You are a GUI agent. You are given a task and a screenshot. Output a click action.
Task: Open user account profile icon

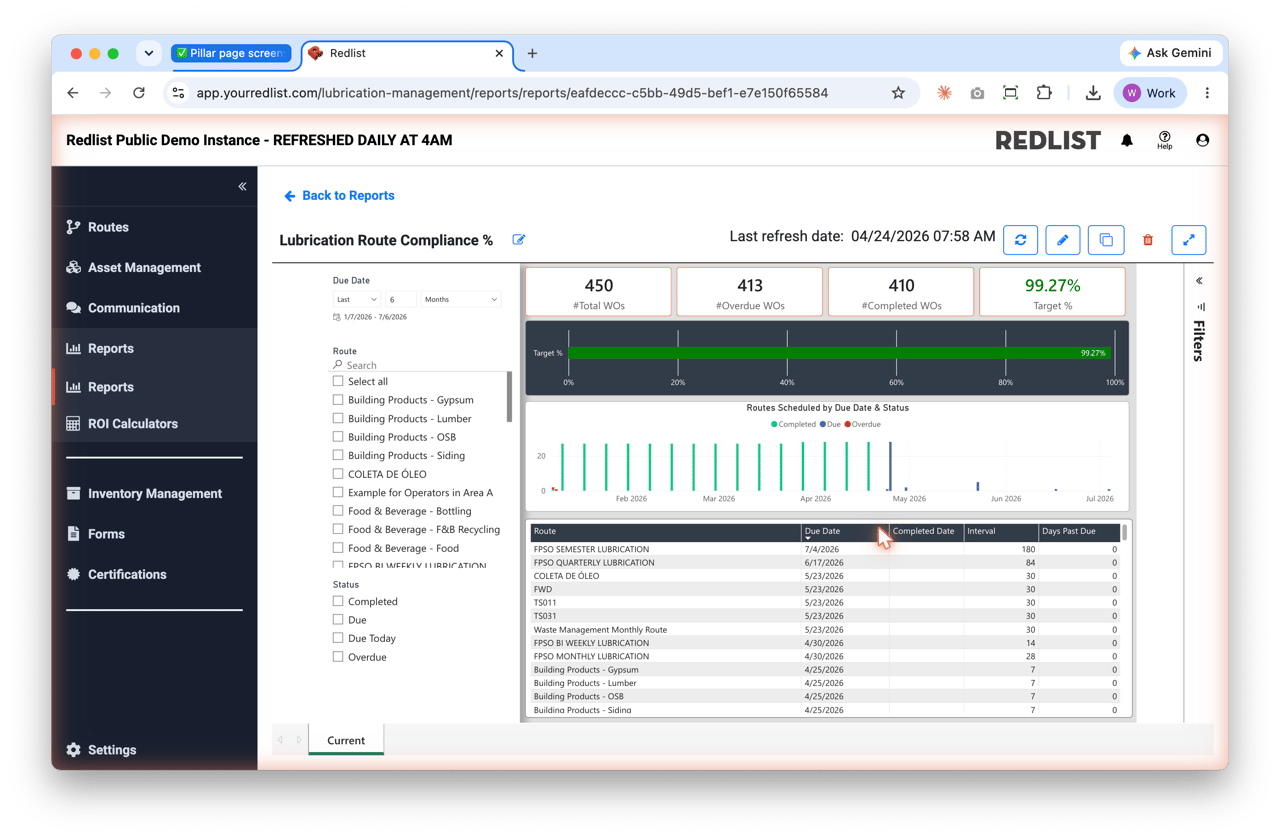[x=1203, y=141]
